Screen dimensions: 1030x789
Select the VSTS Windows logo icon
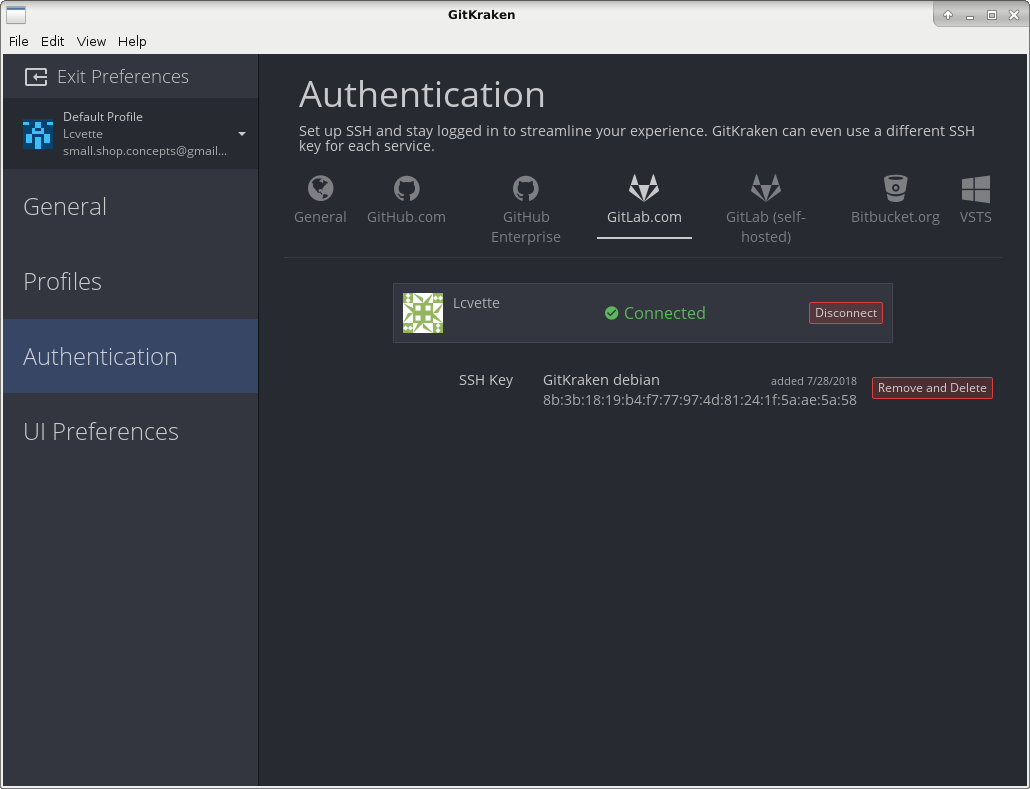coord(975,189)
